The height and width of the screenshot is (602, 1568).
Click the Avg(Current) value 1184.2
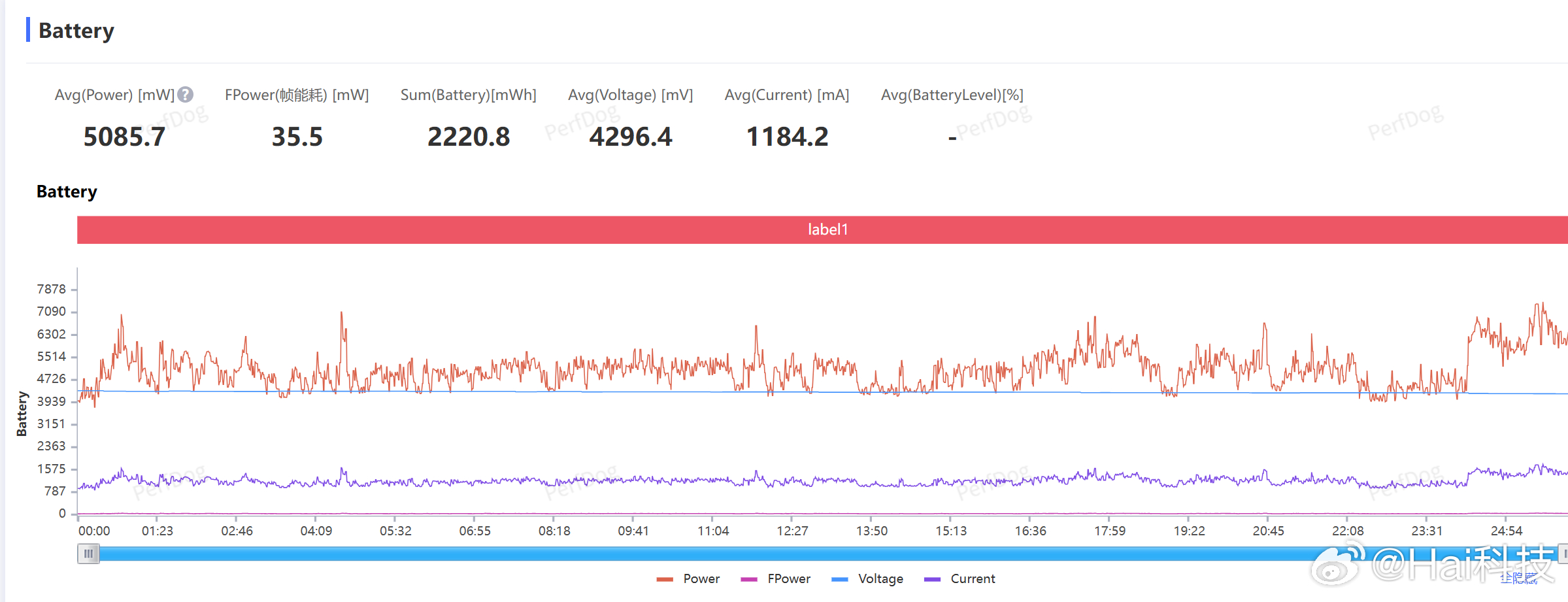pyautogui.click(x=787, y=137)
